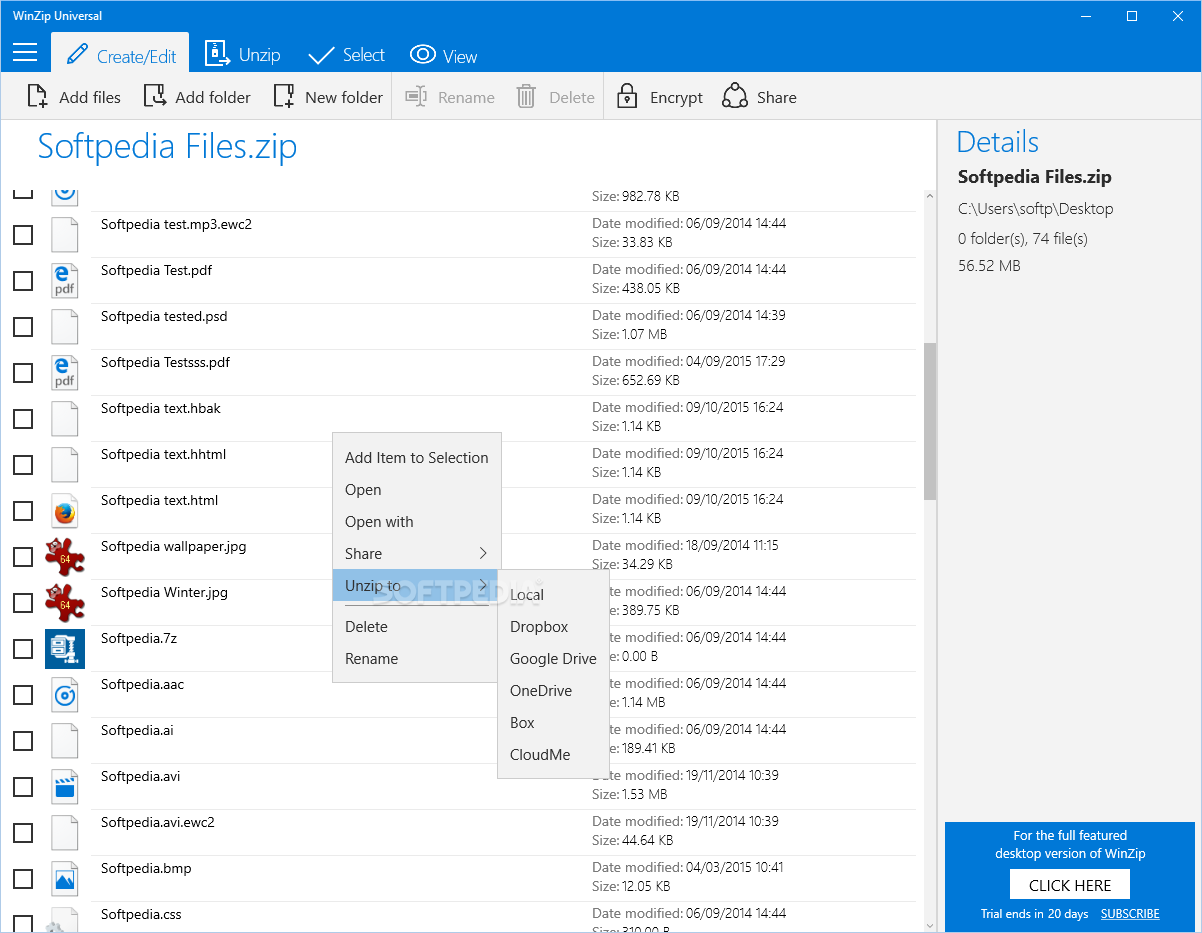The image size is (1202, 933).
Task: Click the Softpedia wallpaper.jpg thumbnail icon
Action: (x=65, y=556)
